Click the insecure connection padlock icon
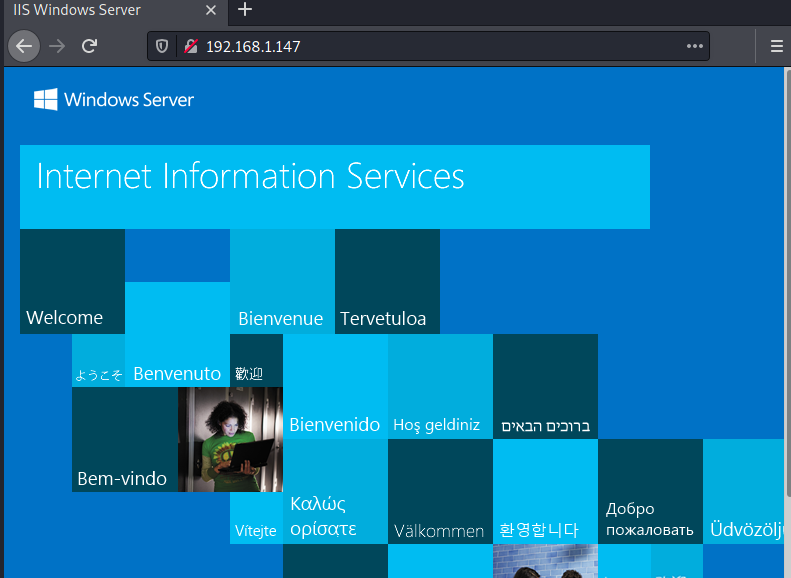This screenshot has height=578, width=791. [191, 46]
